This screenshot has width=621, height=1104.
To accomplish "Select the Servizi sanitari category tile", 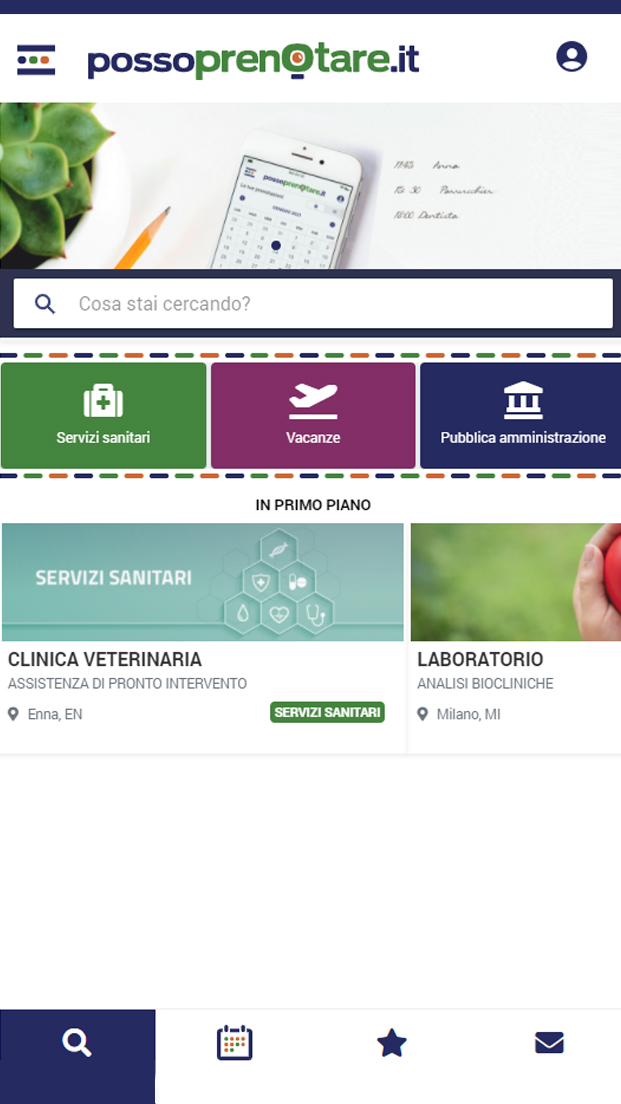I will (x=104, y=415).
